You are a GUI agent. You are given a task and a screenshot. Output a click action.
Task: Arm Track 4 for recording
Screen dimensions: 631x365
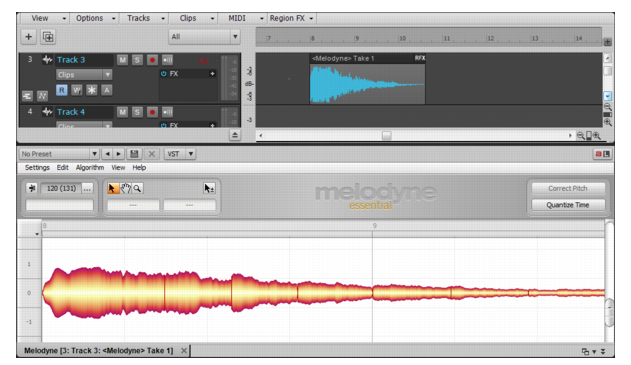tap(152, 112)
